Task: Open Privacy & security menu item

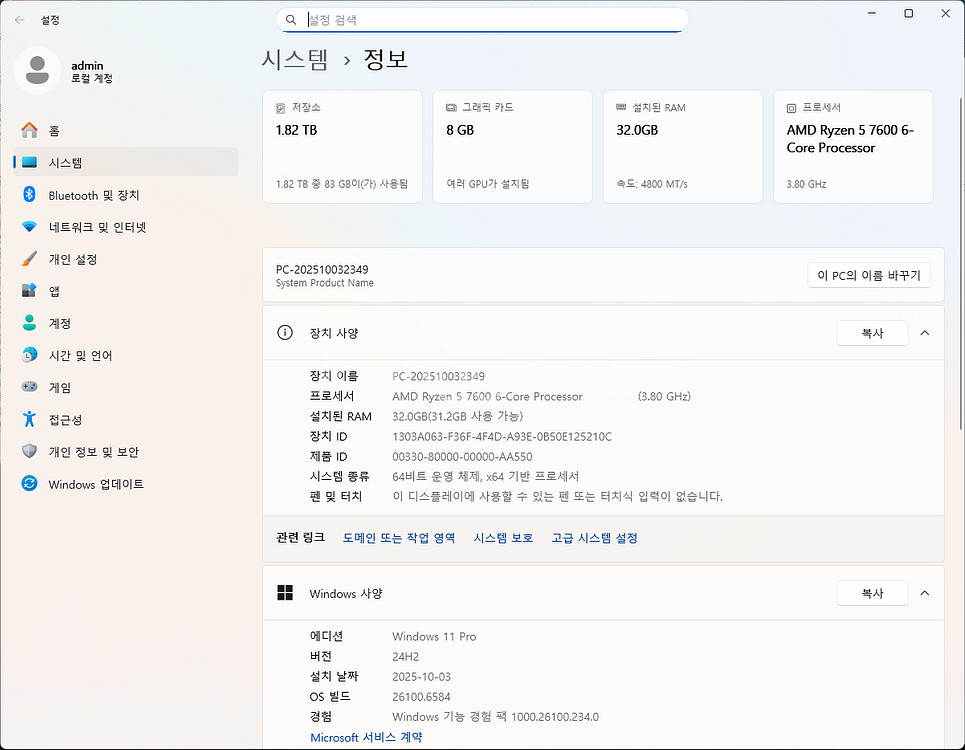Action: 94,452
